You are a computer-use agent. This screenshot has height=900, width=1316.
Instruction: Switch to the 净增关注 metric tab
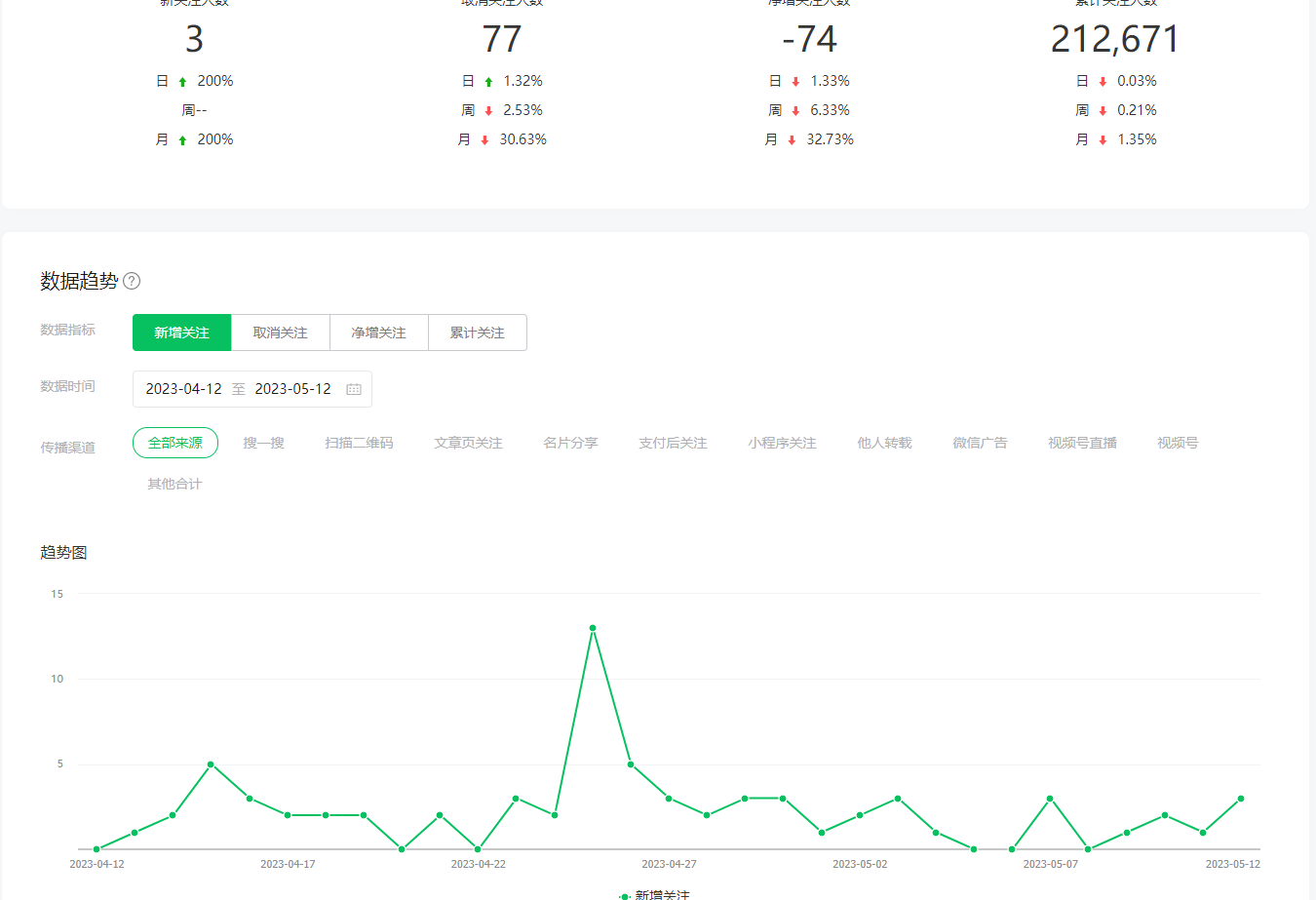[378, 333]
